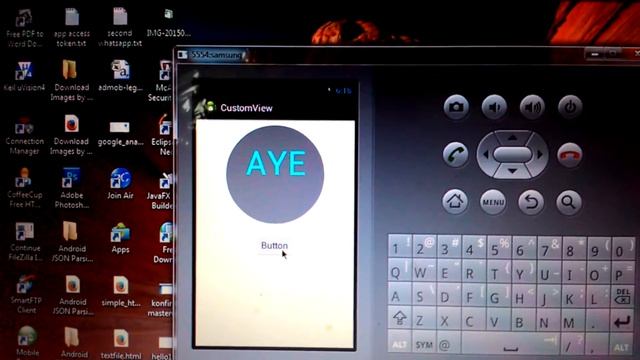Click the emulator Home button

pos(455,202)
